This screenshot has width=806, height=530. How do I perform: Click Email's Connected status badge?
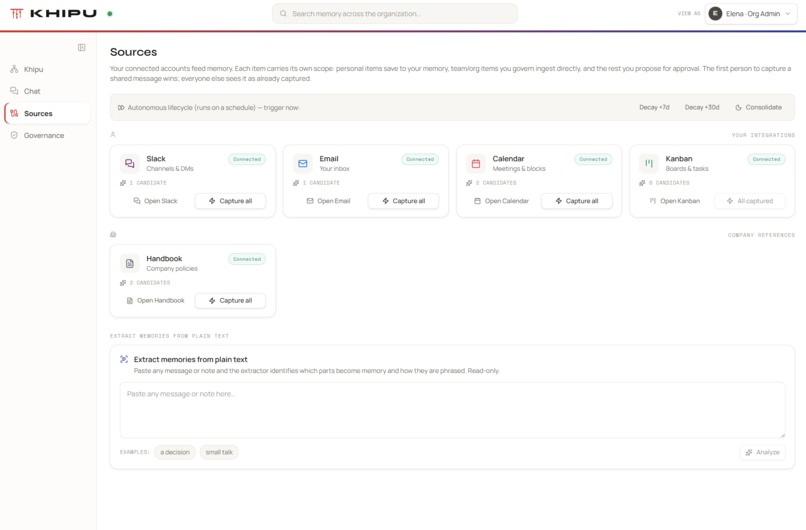[x=420, y=159]
